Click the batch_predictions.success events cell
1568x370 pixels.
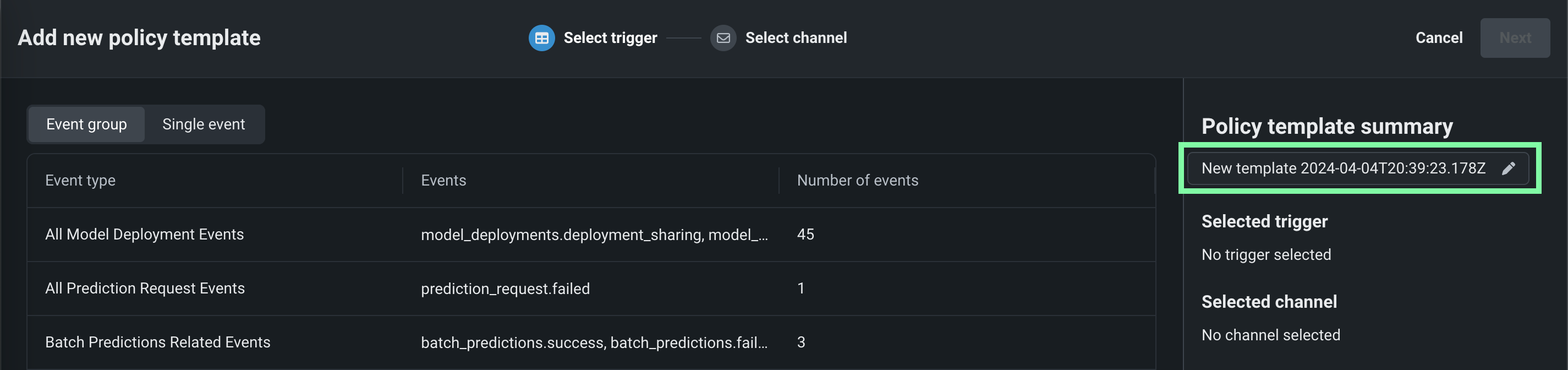(x=594, y=343)
